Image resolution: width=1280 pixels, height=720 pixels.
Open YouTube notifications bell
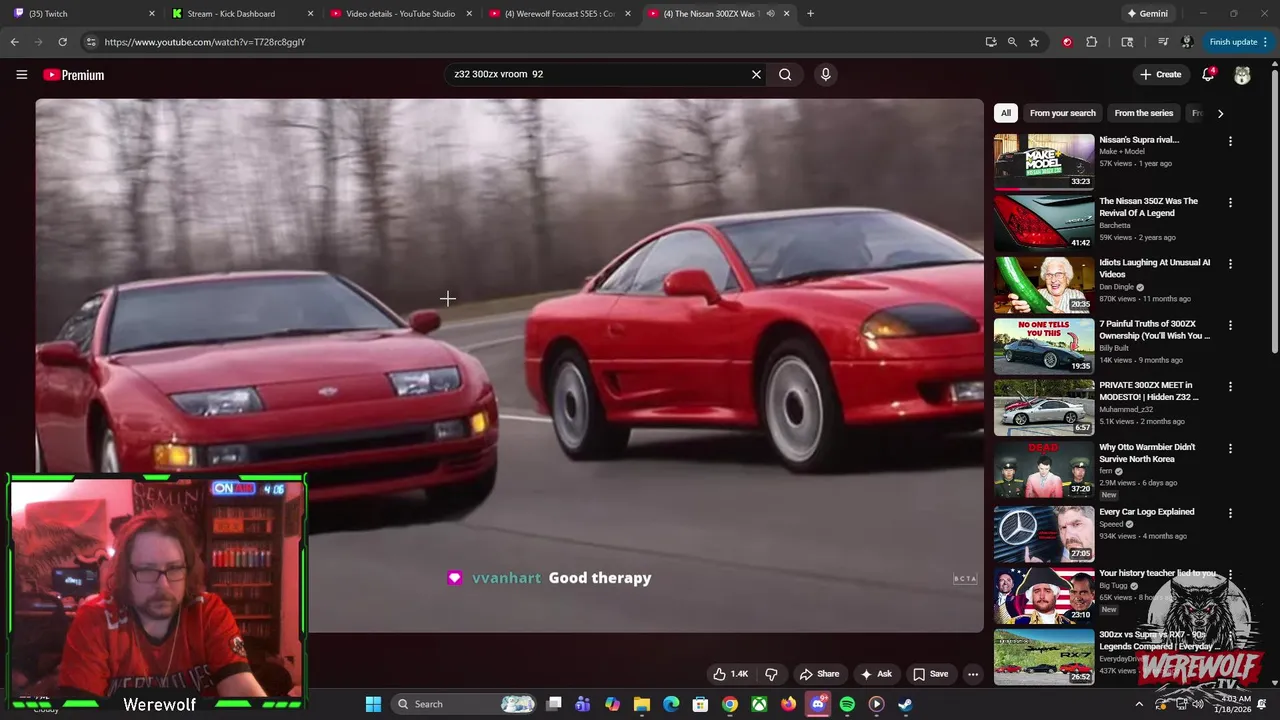point(1208,74)
